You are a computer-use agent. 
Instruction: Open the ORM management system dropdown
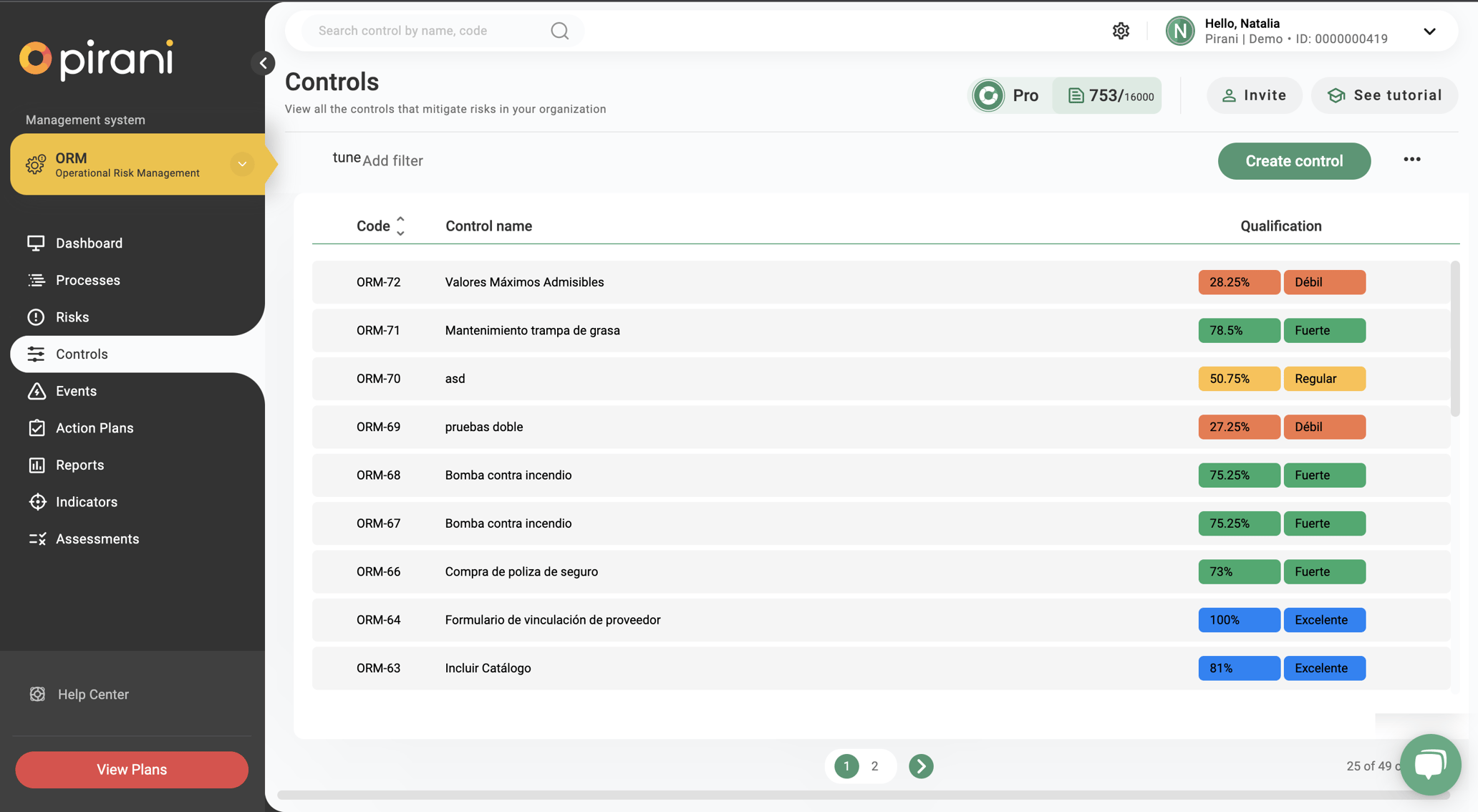click(x=242, y=164)
